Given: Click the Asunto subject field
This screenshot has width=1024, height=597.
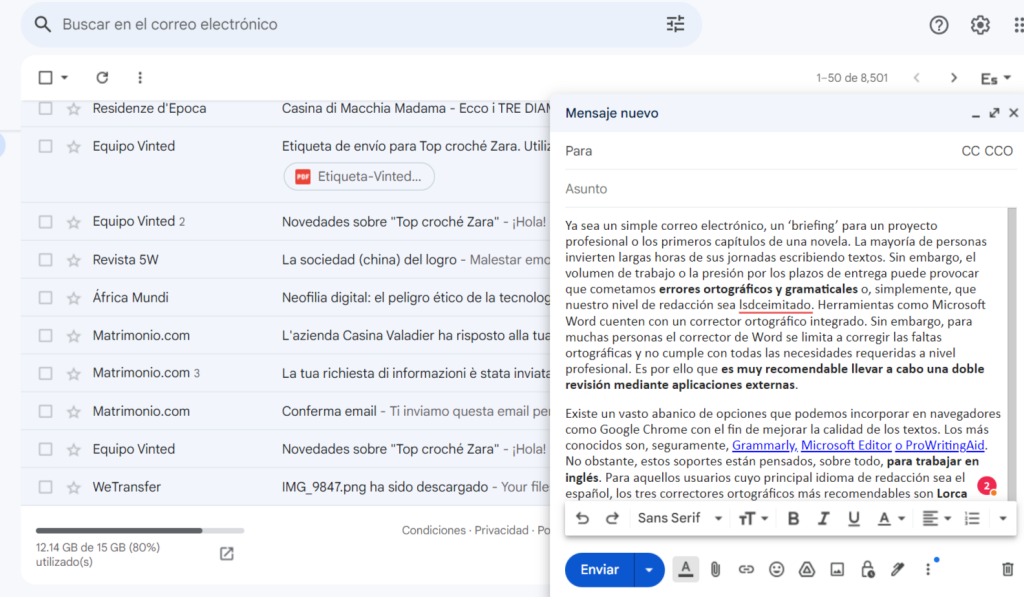Looking at the screenshot, I should 780,189.
